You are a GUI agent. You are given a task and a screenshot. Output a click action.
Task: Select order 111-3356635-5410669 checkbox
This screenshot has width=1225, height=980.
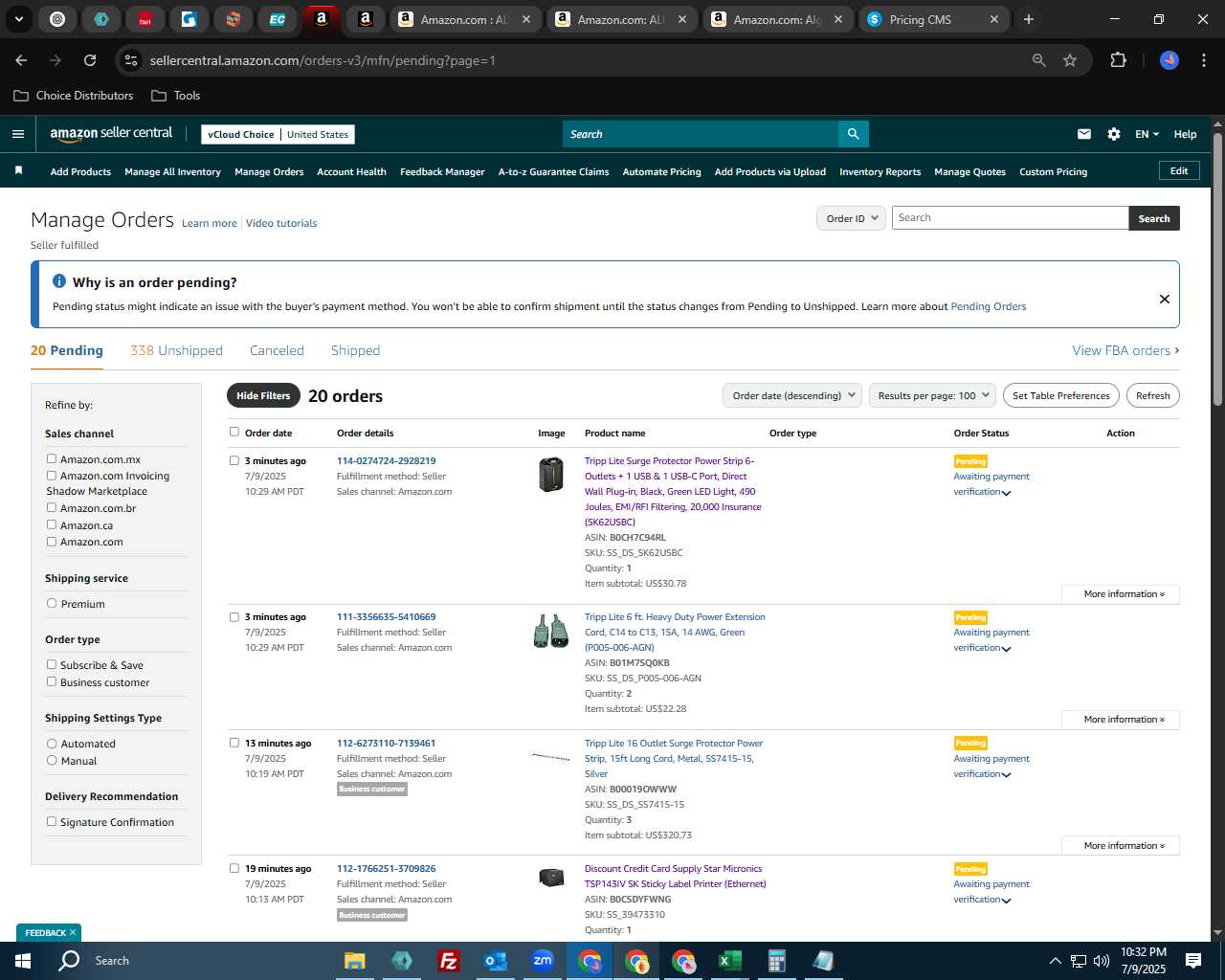click(x=234, y=616)
